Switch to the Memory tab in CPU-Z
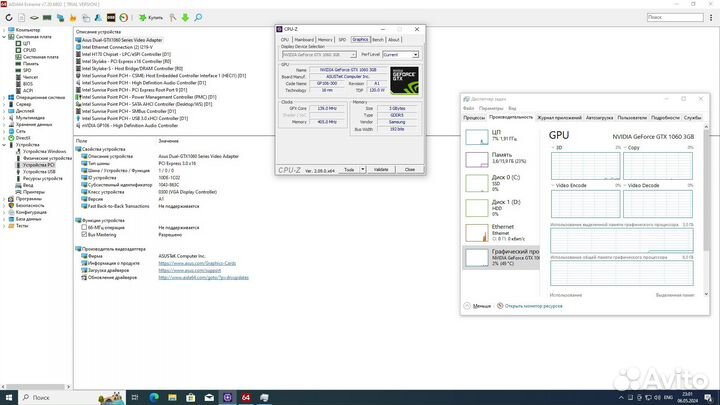 325,40
